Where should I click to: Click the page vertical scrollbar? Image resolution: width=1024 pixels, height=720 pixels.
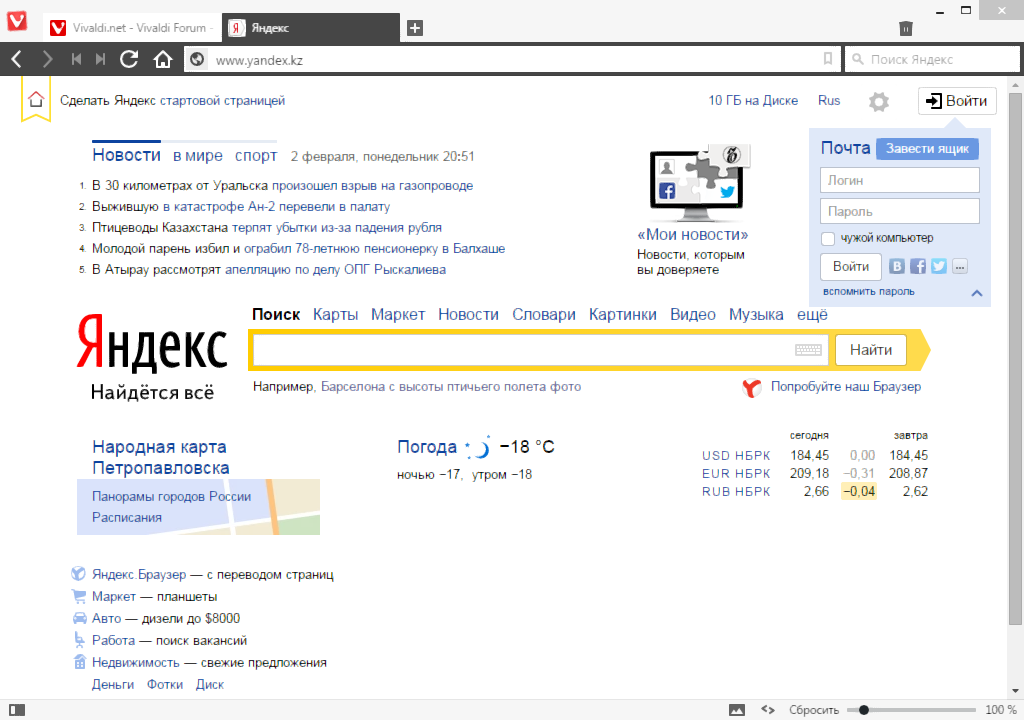click(x=1015, y=358)
